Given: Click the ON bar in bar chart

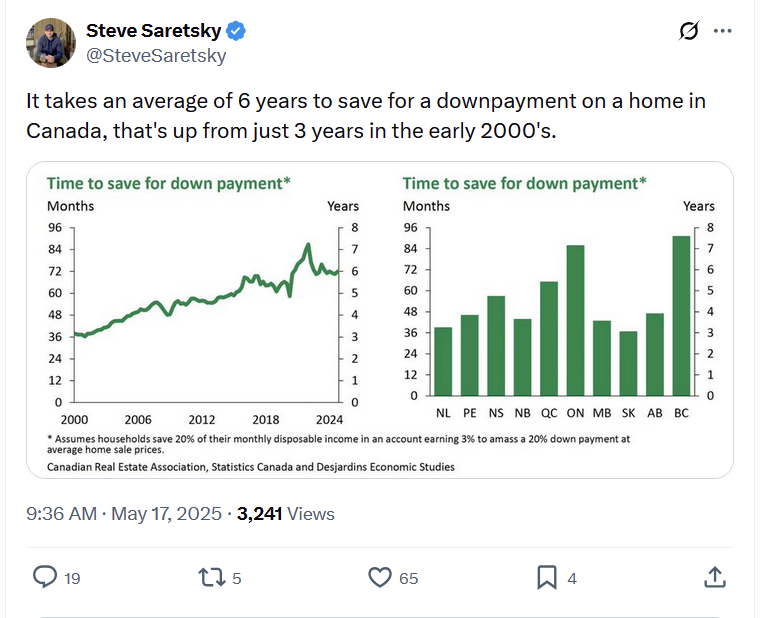Looking at the screenshot, I should click(575, 320).
